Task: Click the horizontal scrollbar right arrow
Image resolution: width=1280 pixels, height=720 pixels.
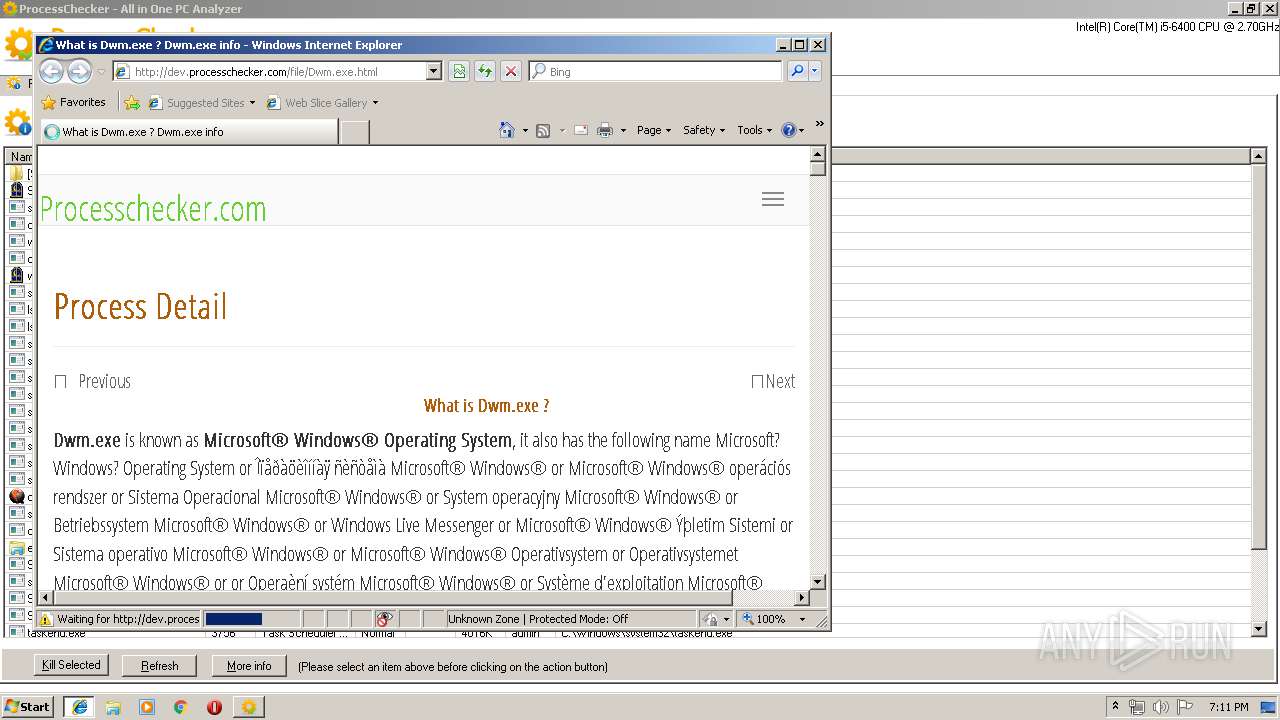Action: pyautogui.click(x=800, y=597)
